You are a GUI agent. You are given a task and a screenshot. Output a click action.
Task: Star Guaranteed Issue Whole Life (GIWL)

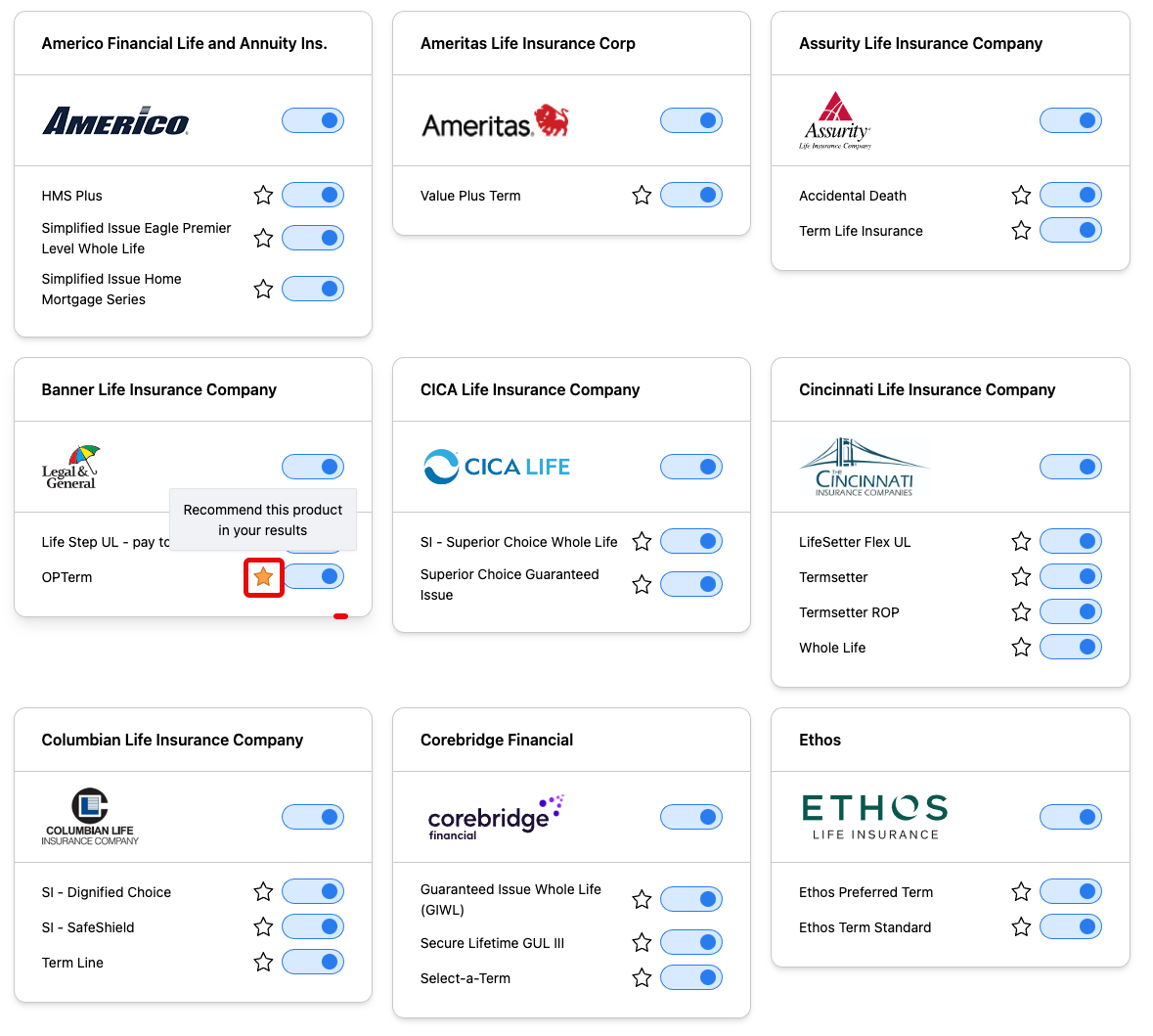(x=642, y=899)
